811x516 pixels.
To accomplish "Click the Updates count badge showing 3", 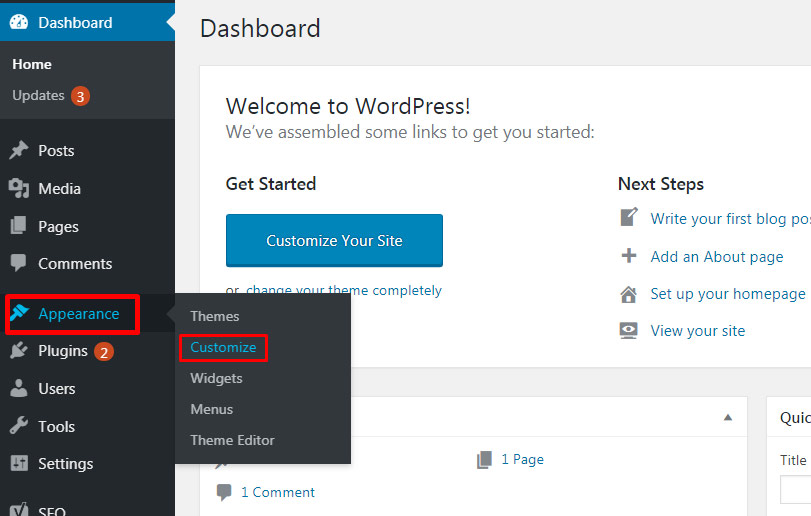I will 80,96.
